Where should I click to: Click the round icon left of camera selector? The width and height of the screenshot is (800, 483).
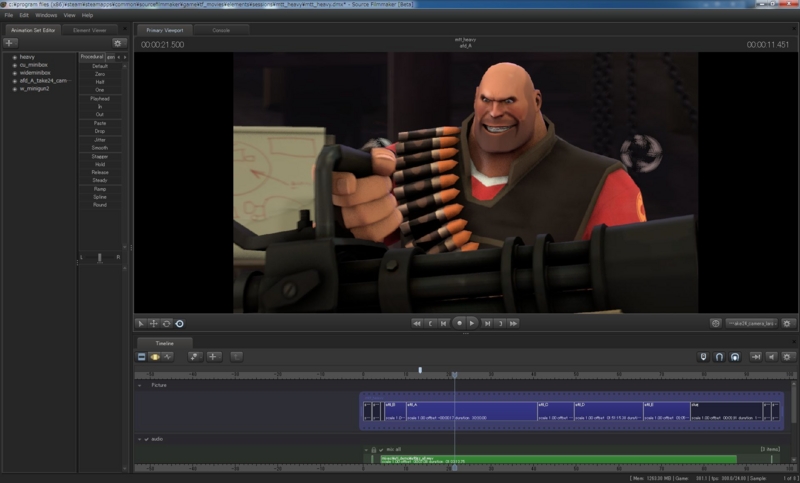coord(715,323)
